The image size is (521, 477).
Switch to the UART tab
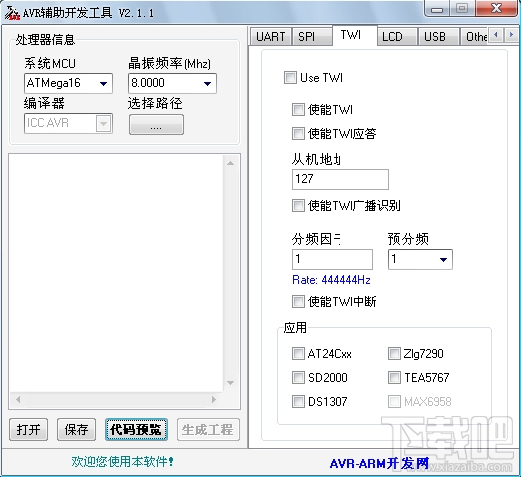(x=271, y=37)
